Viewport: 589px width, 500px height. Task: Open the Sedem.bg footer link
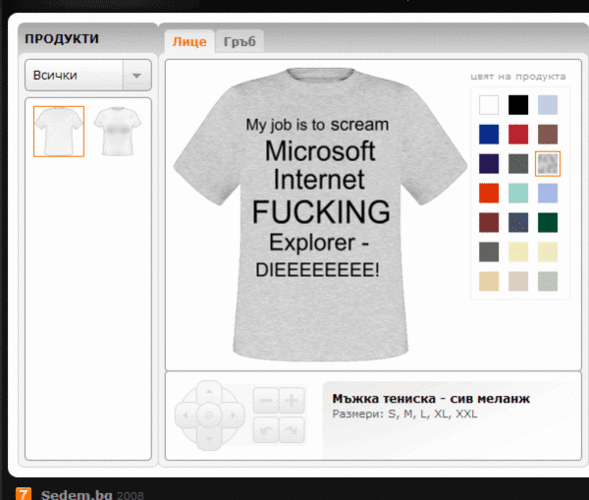[77, 494]
